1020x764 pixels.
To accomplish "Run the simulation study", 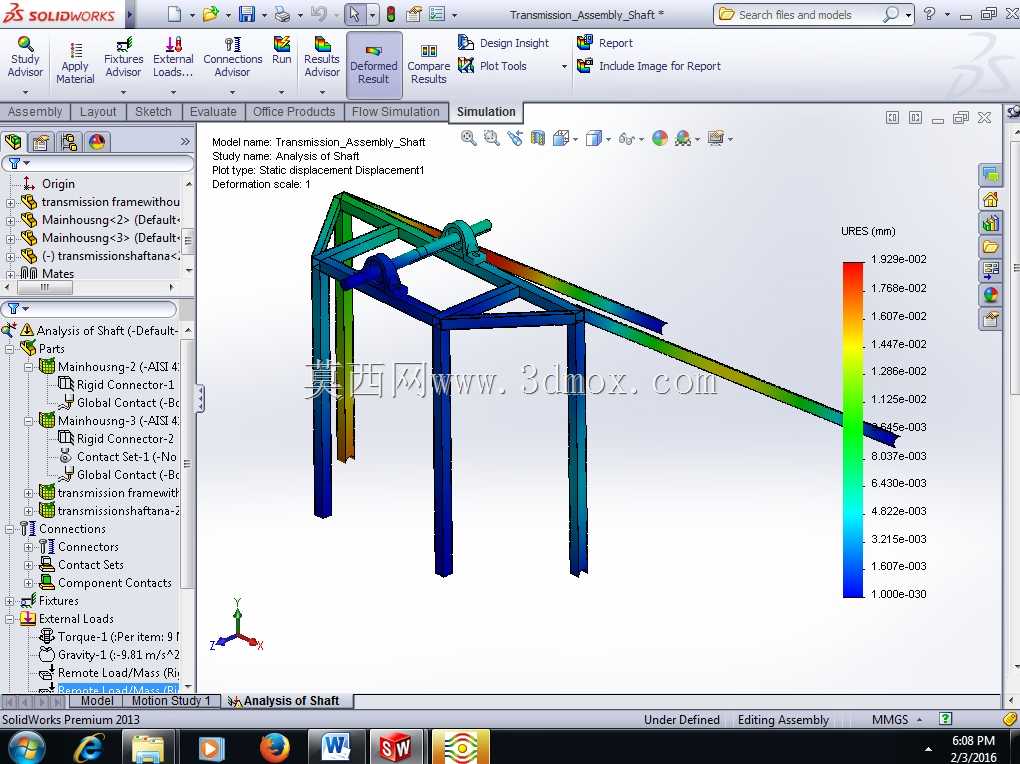I will pyautogui.click(x=282, y=51).
